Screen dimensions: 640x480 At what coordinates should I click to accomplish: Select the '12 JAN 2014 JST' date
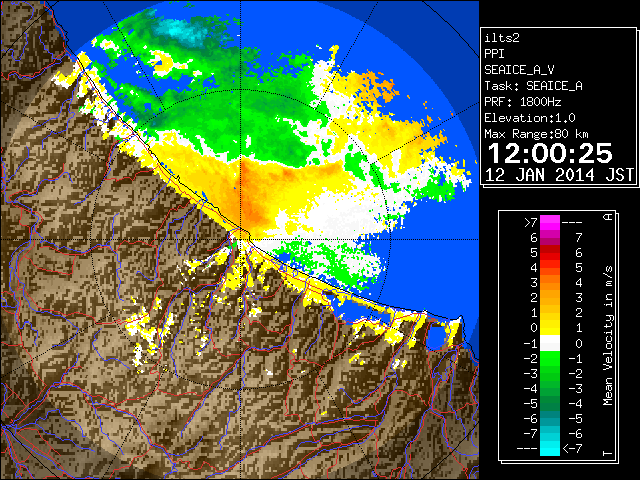click(559, 175)
